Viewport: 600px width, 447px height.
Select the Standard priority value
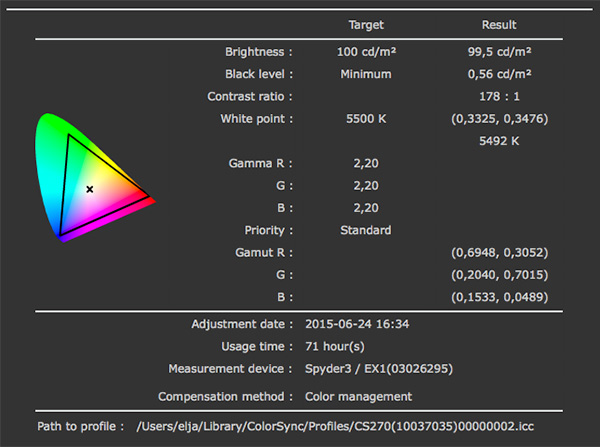point(366,230)
